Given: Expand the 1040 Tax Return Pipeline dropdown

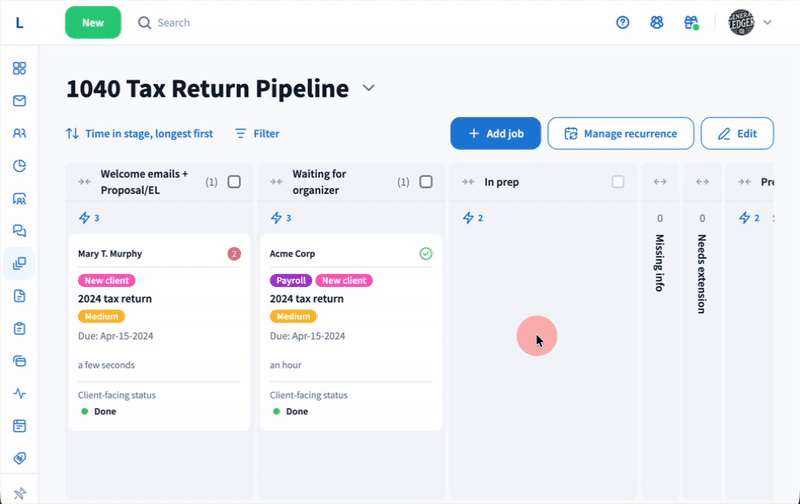Looking at the screenshot, I should pyautogui.click(x=368, y=88).
